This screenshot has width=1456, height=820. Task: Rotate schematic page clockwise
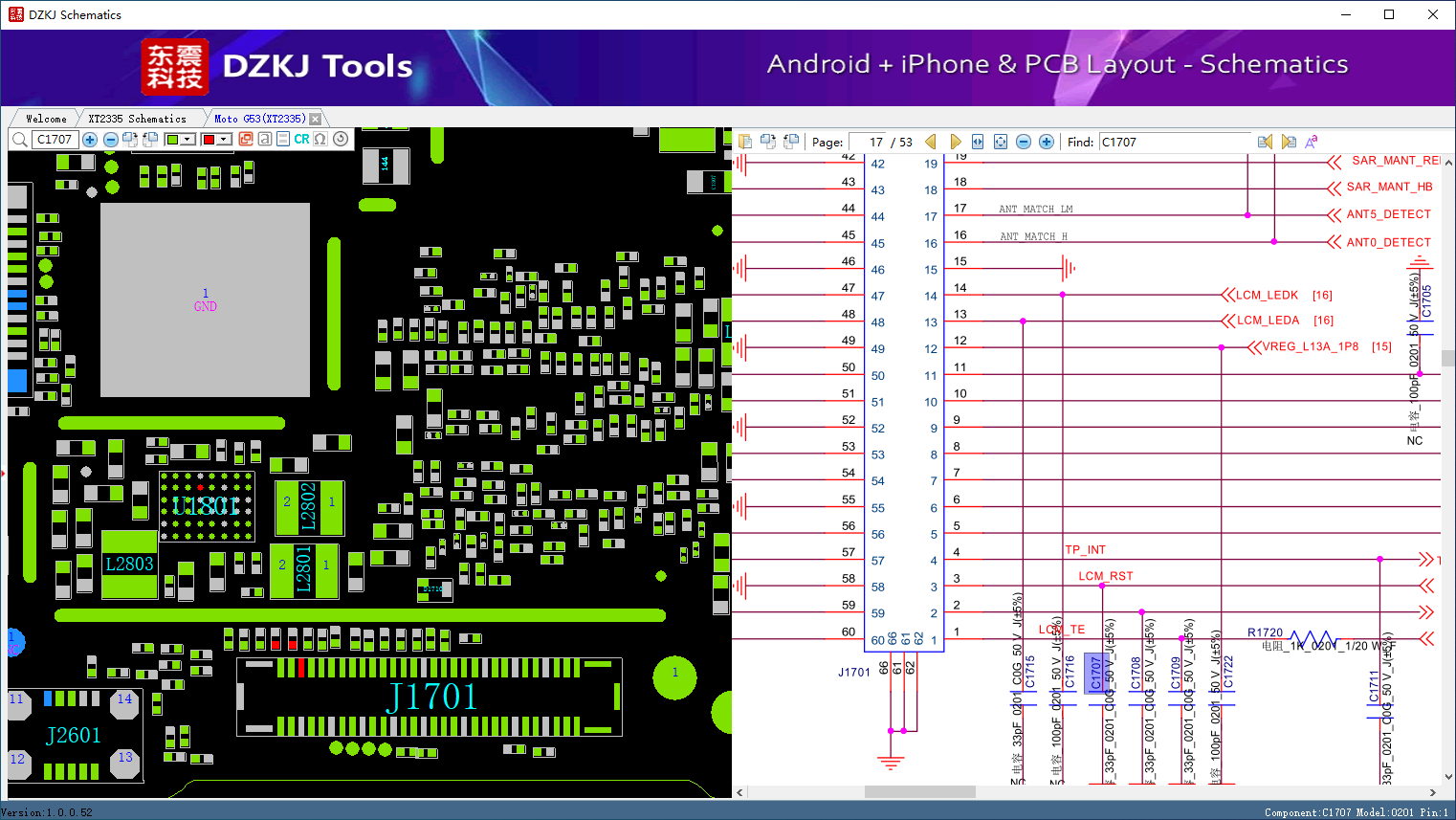click(768, 142)
